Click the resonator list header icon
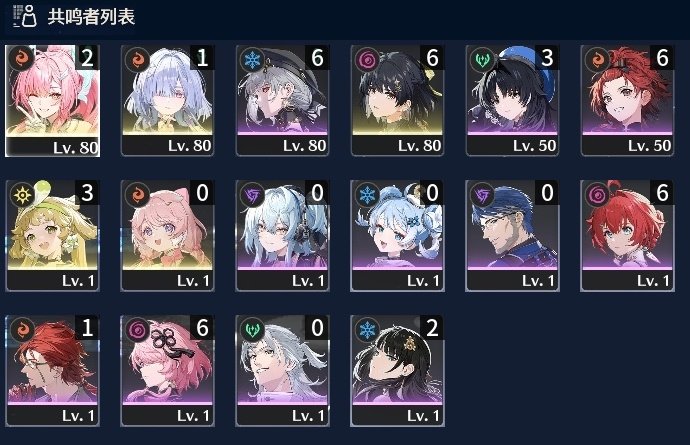Screen dimensions: 690x445 [25, 16]
